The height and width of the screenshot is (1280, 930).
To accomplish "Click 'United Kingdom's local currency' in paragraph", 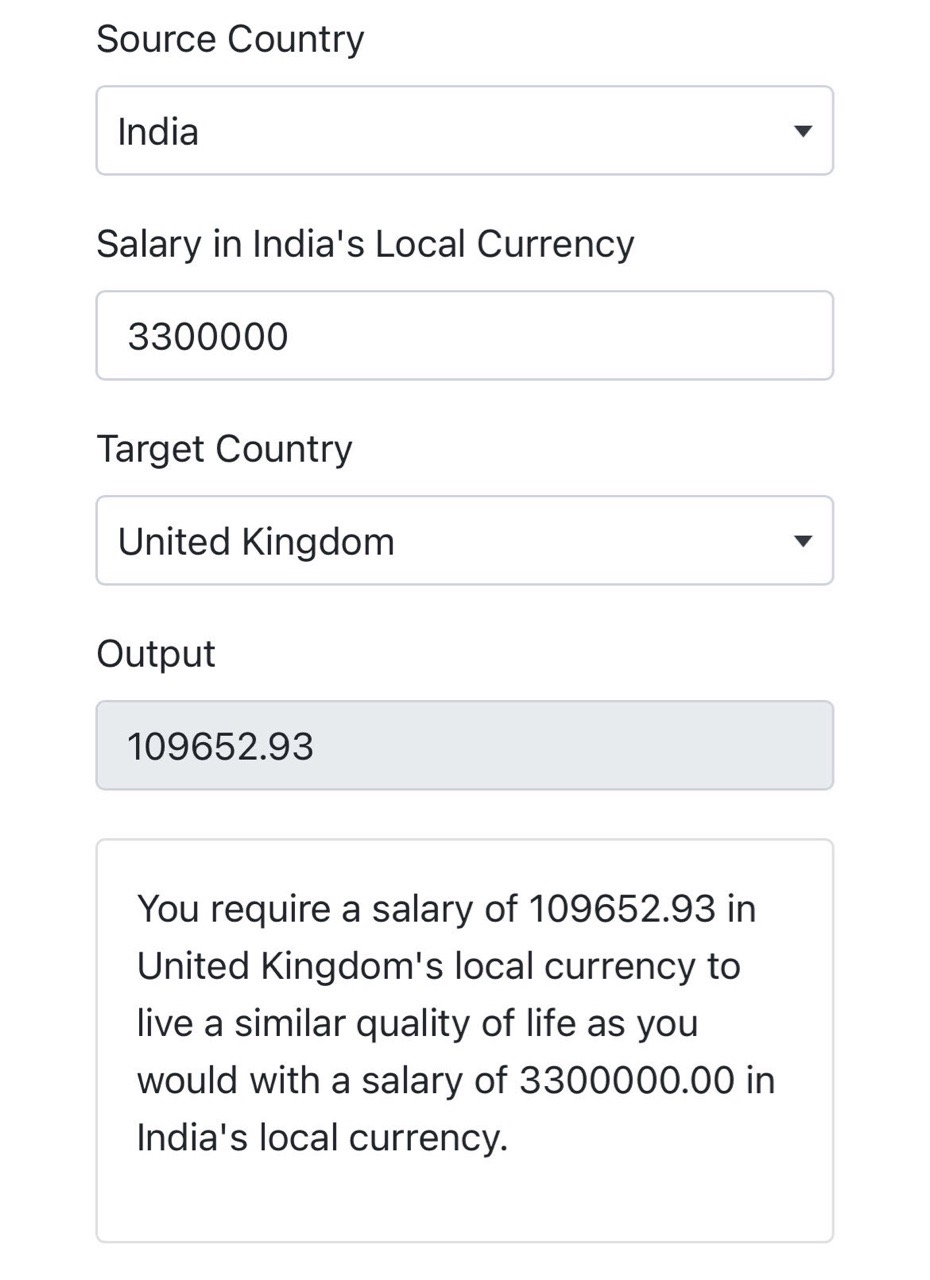I will coord(438,967).
